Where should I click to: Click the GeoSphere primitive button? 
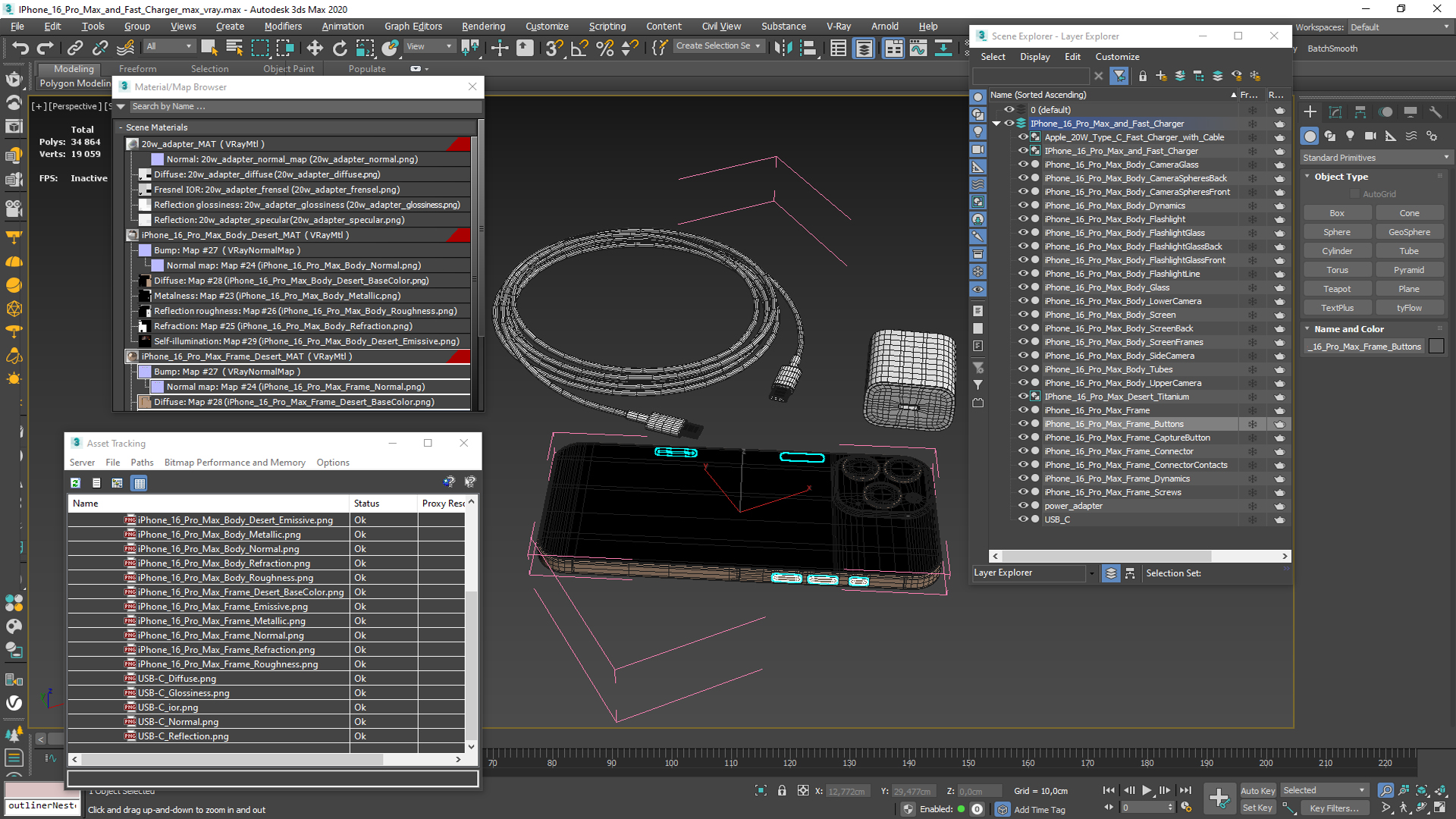(1409, 232)
